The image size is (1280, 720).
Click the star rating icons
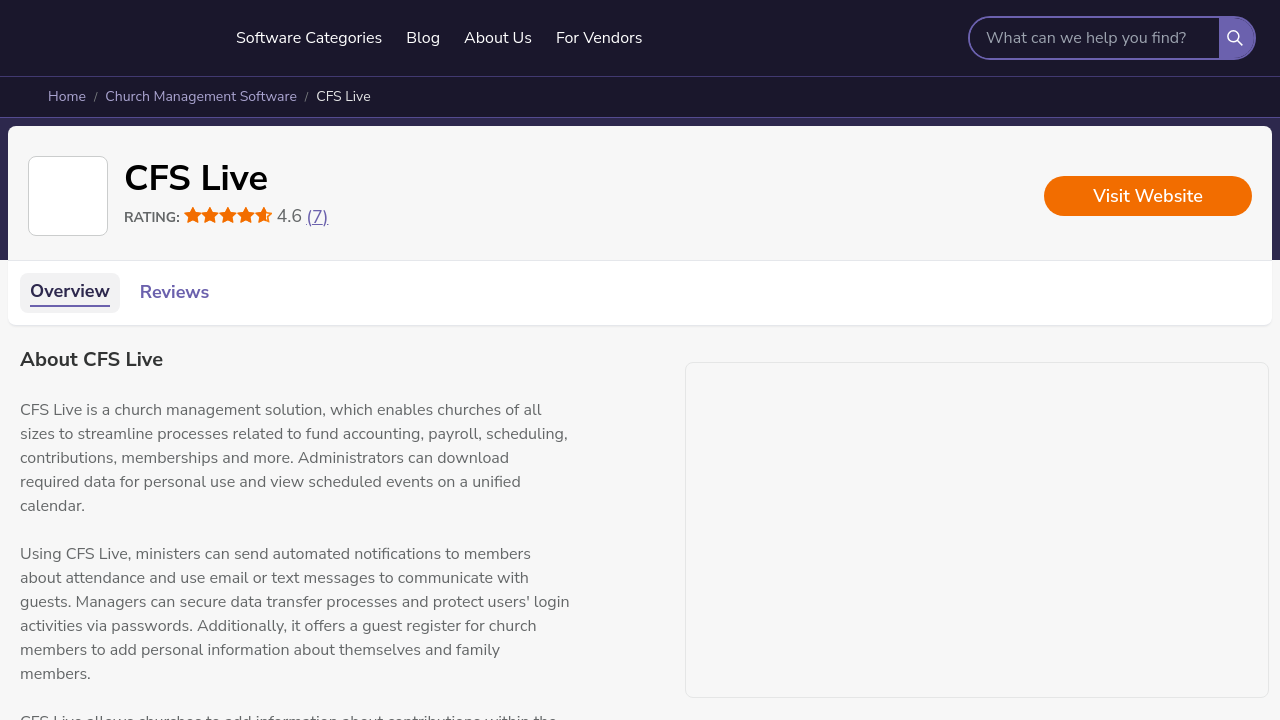pyautogui.click(x=228, y=215)
